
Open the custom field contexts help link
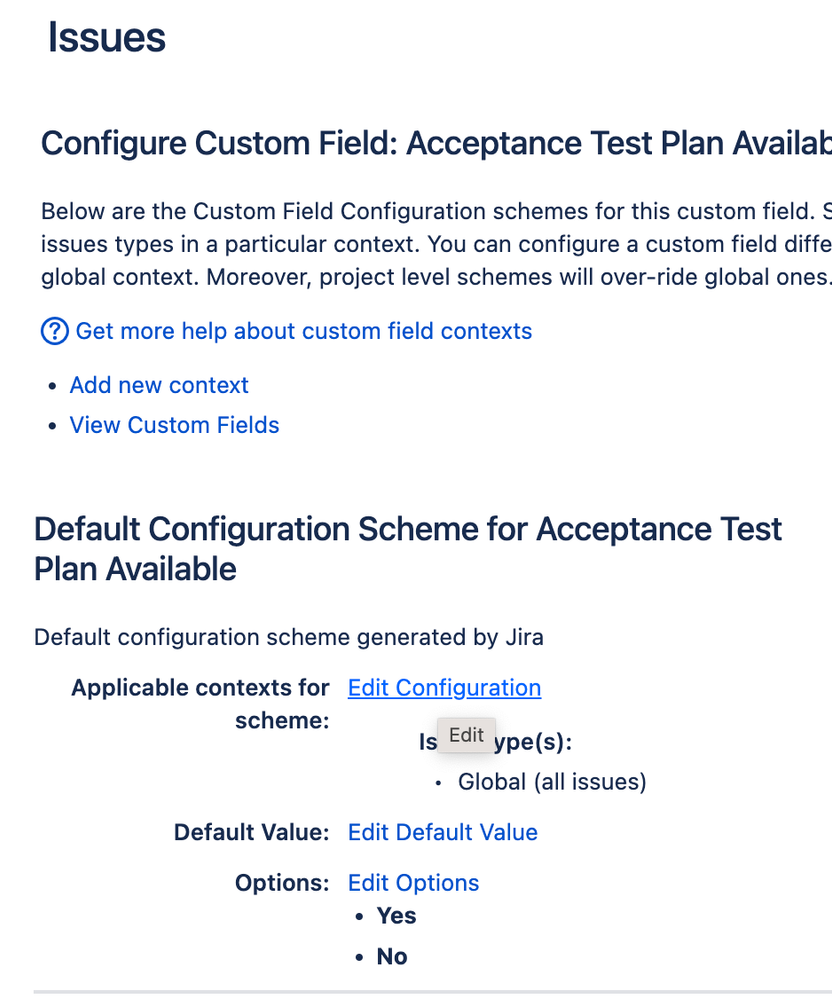(x=304, y=331)
